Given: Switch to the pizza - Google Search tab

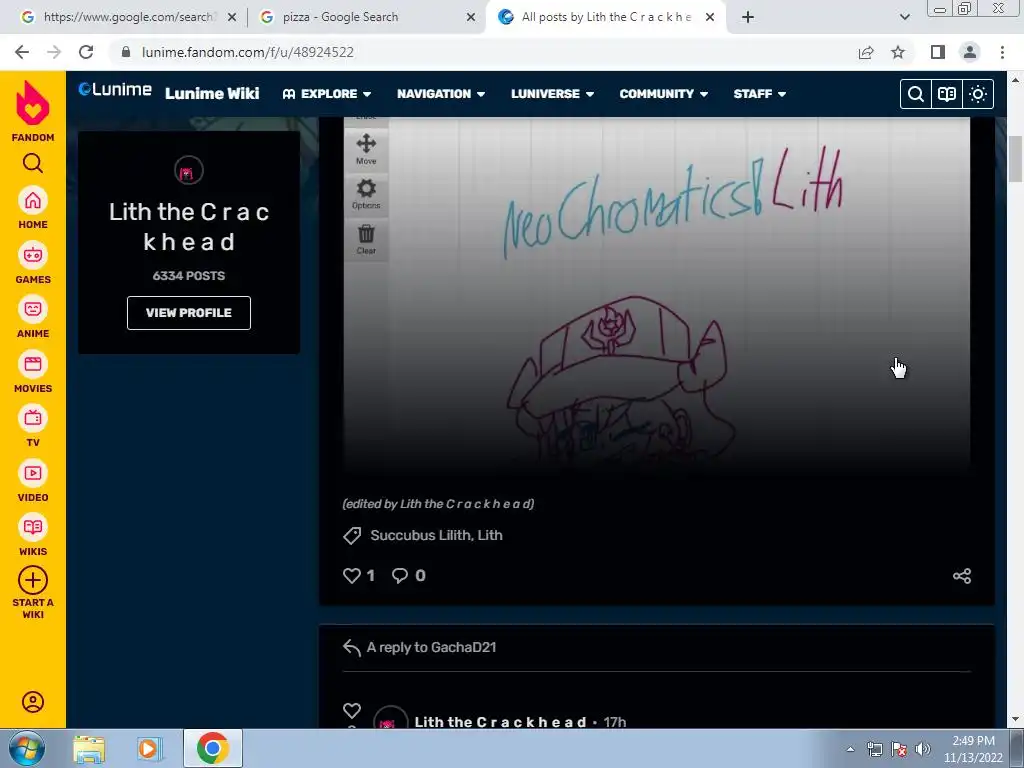Looking at the screenshot, I should pyautogui.click(x=366, y=17).
